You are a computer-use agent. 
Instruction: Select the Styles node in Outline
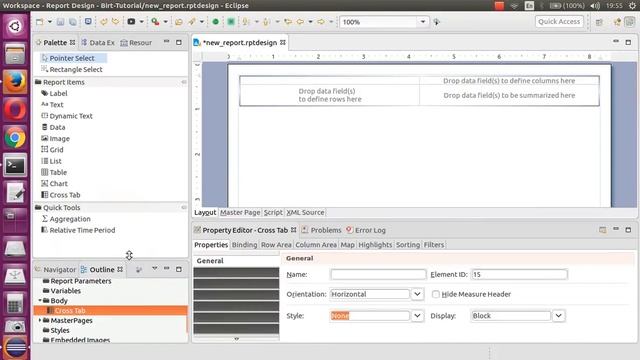pos(56,330)
